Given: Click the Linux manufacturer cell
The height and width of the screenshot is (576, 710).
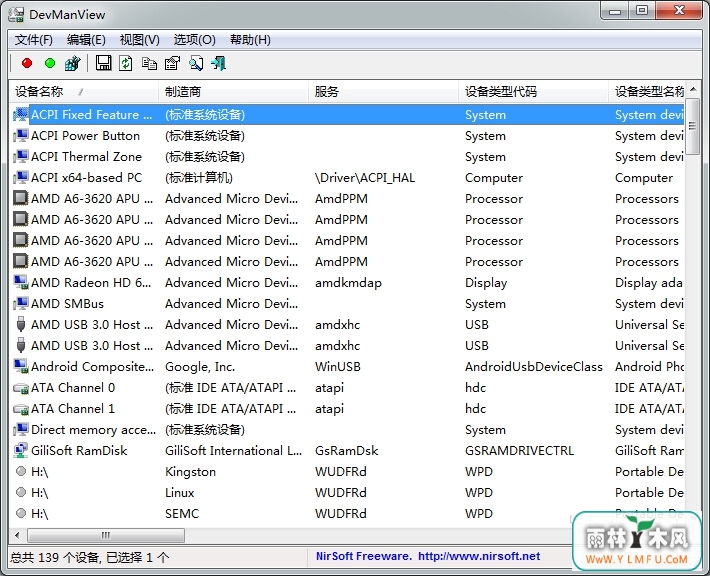Looking at the screenshot, I should coord(179,492).
